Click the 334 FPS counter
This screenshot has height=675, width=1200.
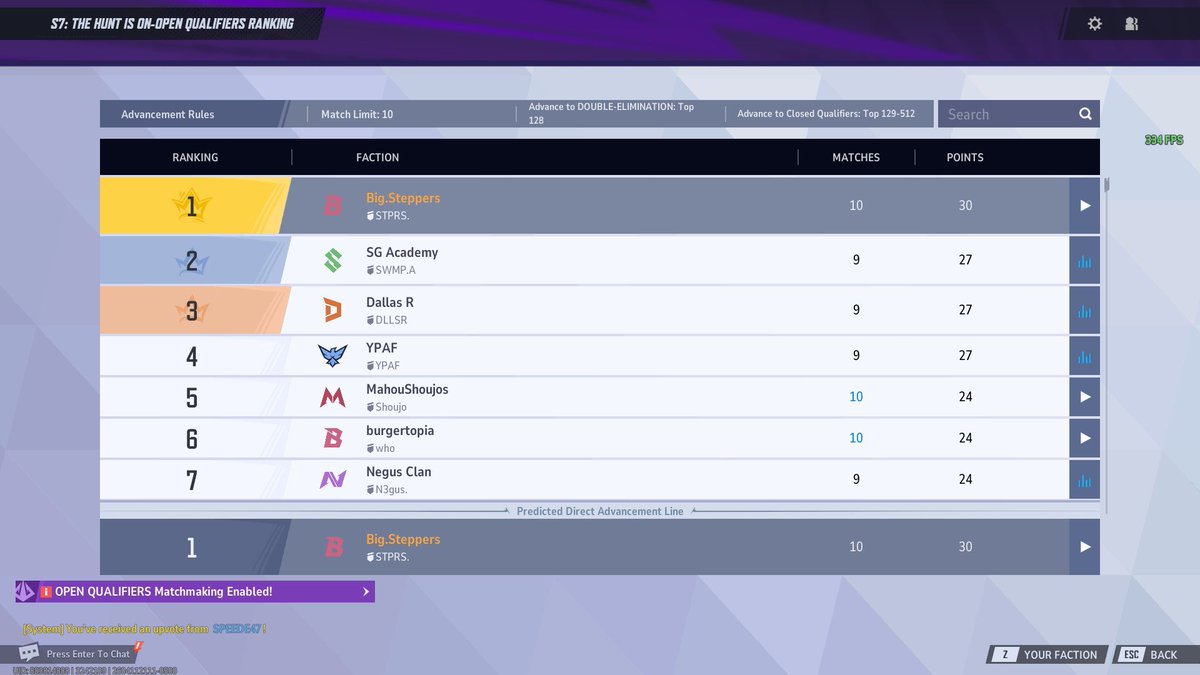click(1164, 140)
